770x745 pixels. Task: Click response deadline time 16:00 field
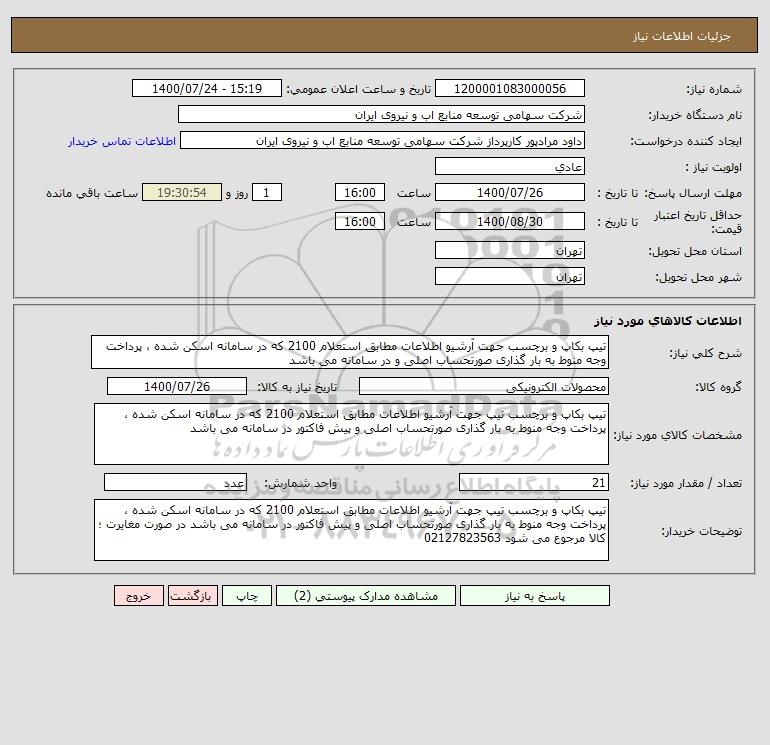click(359, 193)
